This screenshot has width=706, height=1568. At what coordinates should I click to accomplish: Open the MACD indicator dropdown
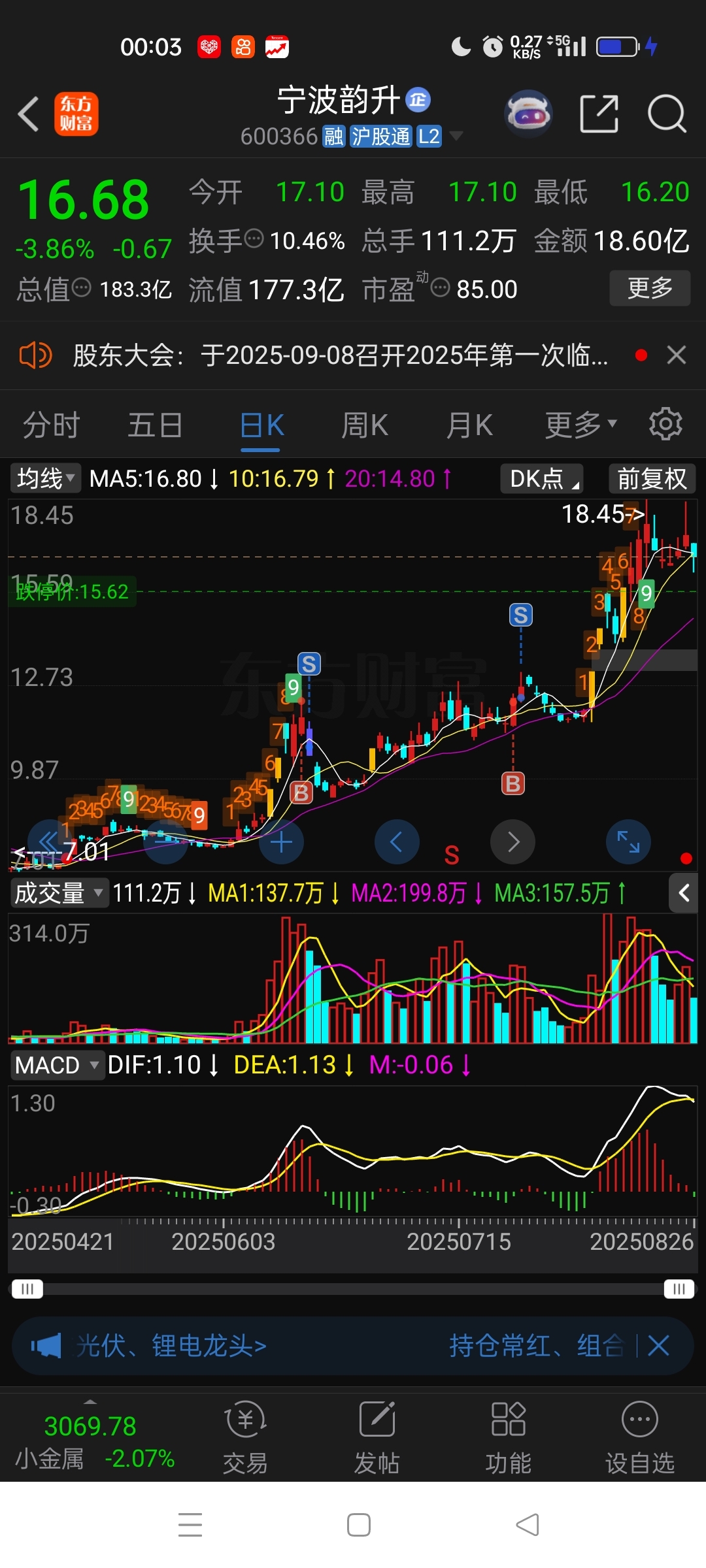click(x=57, y=1065)
